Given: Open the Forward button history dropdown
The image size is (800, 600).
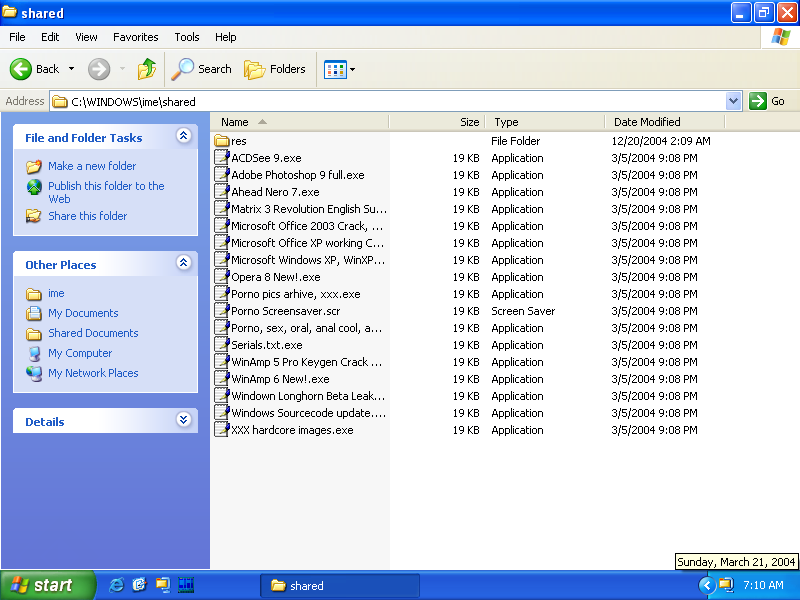Looking at the screenshot, I should [x=122, y=69].
